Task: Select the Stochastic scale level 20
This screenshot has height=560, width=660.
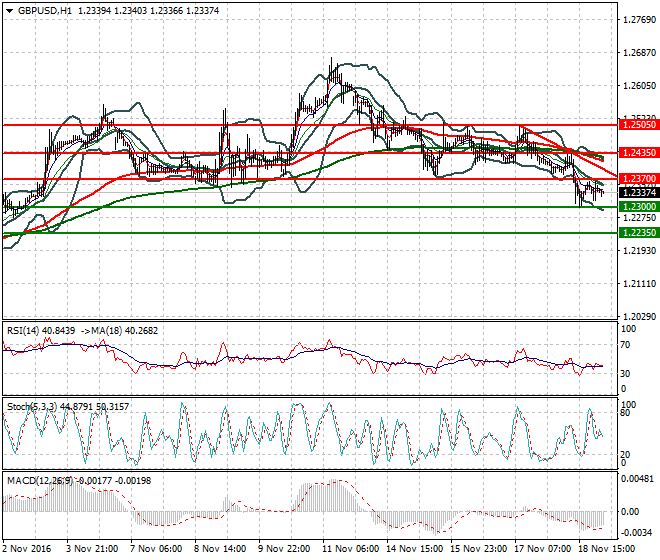Action: [626, 454]
